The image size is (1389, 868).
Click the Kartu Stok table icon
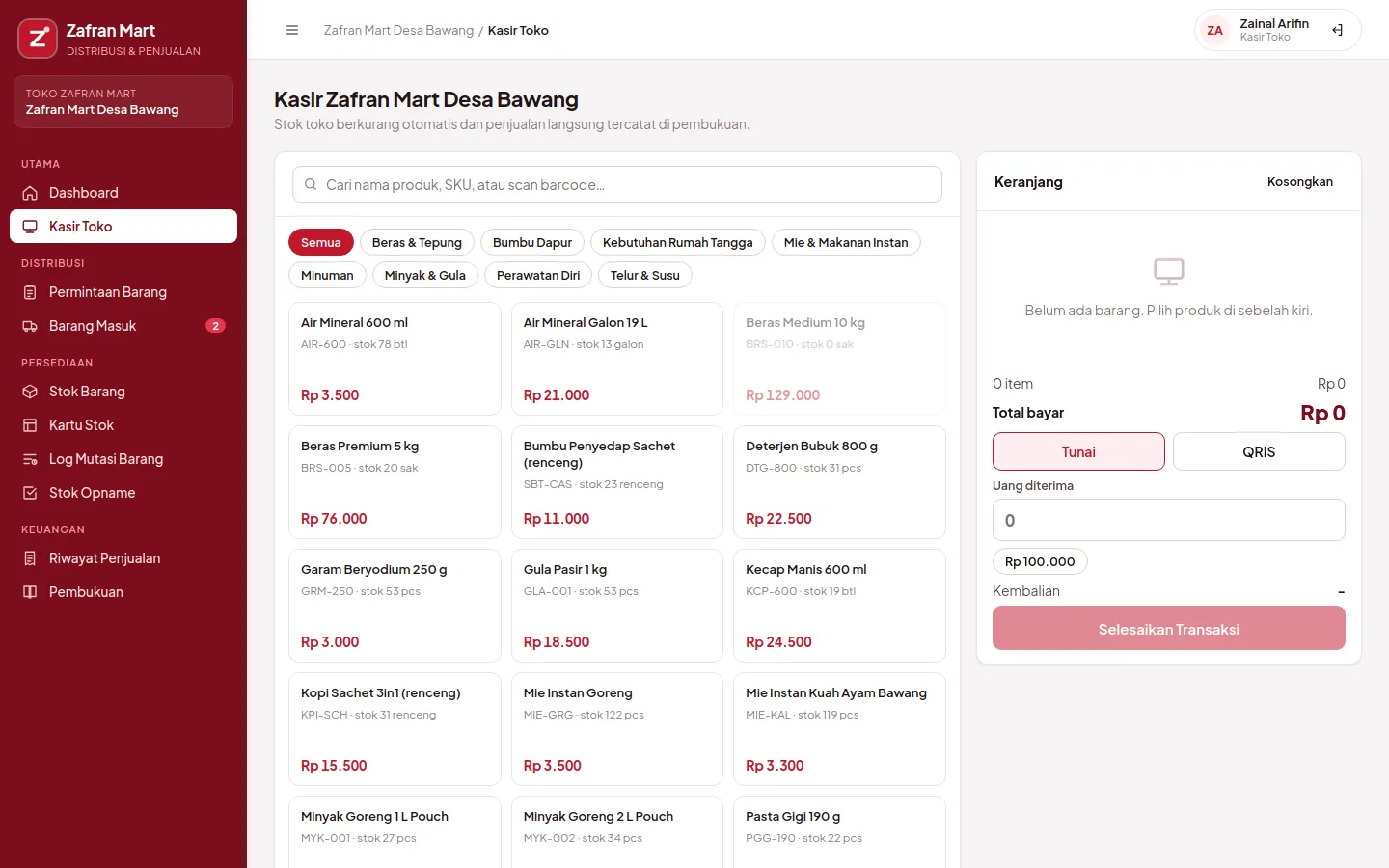[x=30, y=425]
